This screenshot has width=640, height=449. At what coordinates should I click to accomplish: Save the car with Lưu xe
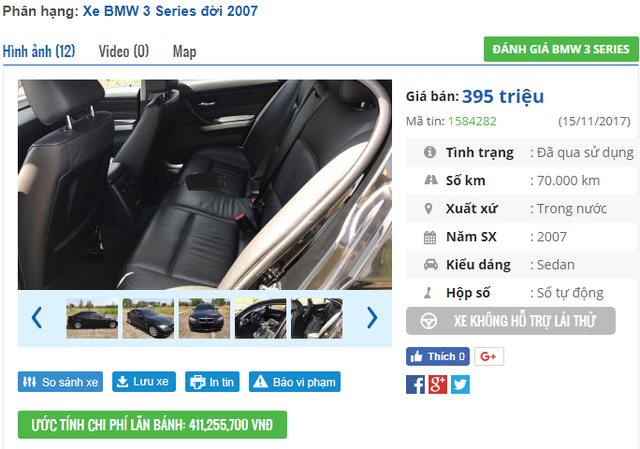pos(144,382)
